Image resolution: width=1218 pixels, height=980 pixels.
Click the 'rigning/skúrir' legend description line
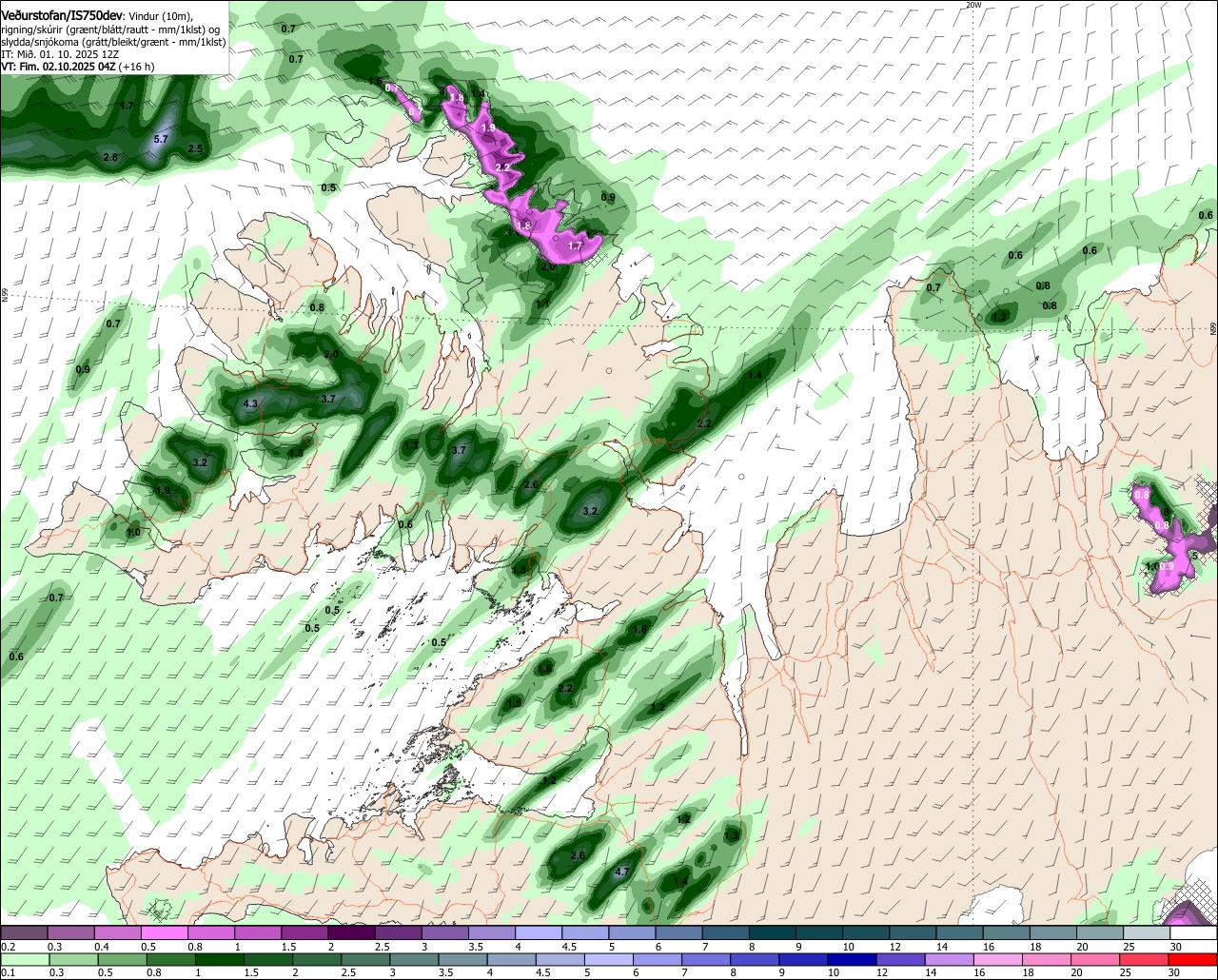pyautogui.click(x=112, y=30)
